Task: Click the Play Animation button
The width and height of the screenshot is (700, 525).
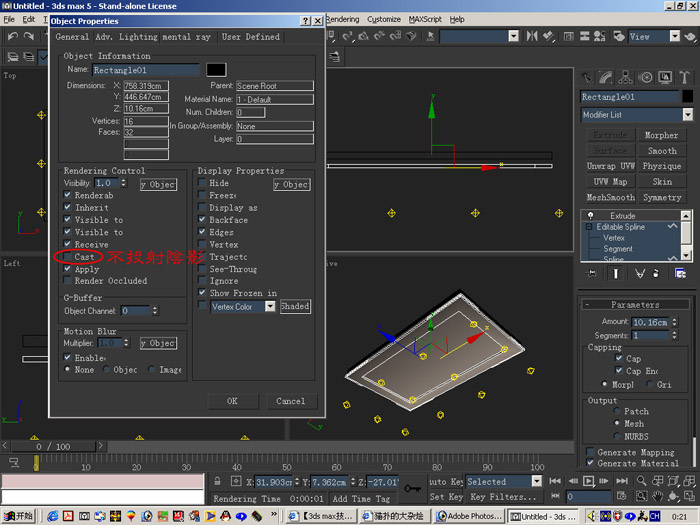Action: [x=588, y=481]
